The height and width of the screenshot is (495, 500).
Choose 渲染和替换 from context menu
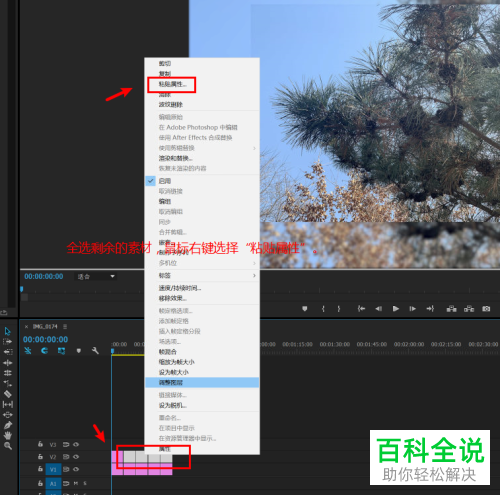[x=175, y=158]
